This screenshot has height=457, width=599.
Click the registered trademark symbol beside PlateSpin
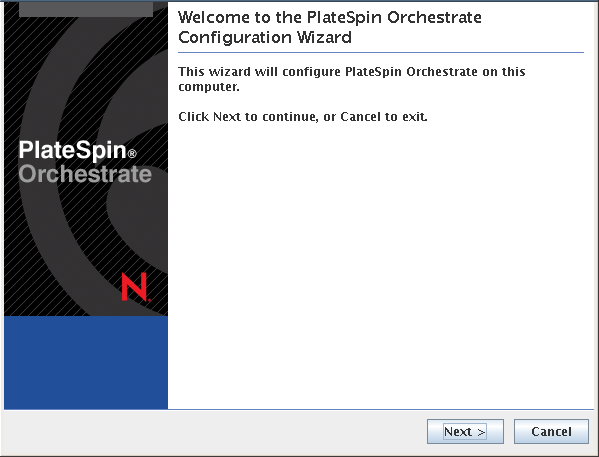(132, 154)
